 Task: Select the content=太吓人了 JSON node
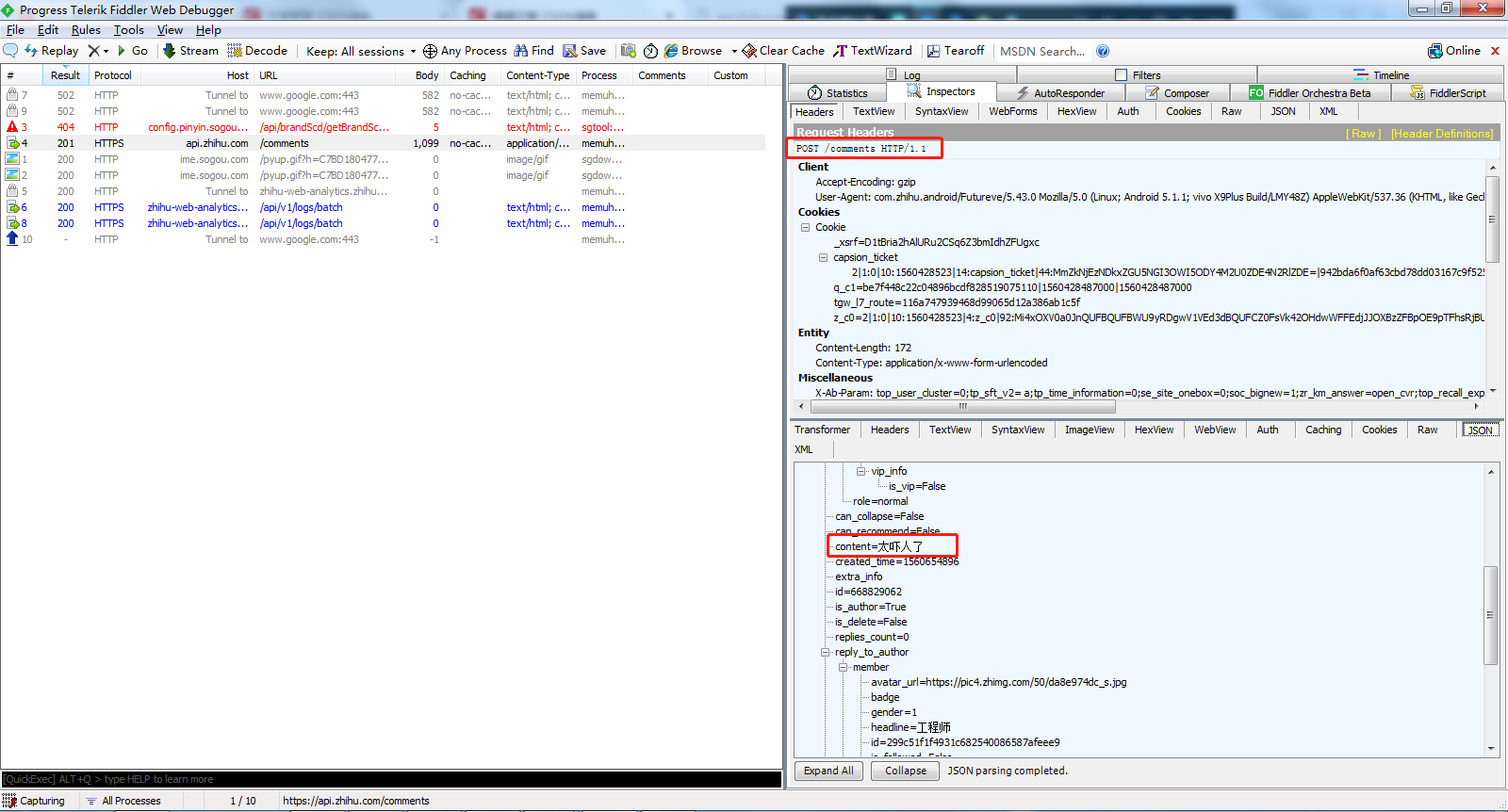point(878,546)
